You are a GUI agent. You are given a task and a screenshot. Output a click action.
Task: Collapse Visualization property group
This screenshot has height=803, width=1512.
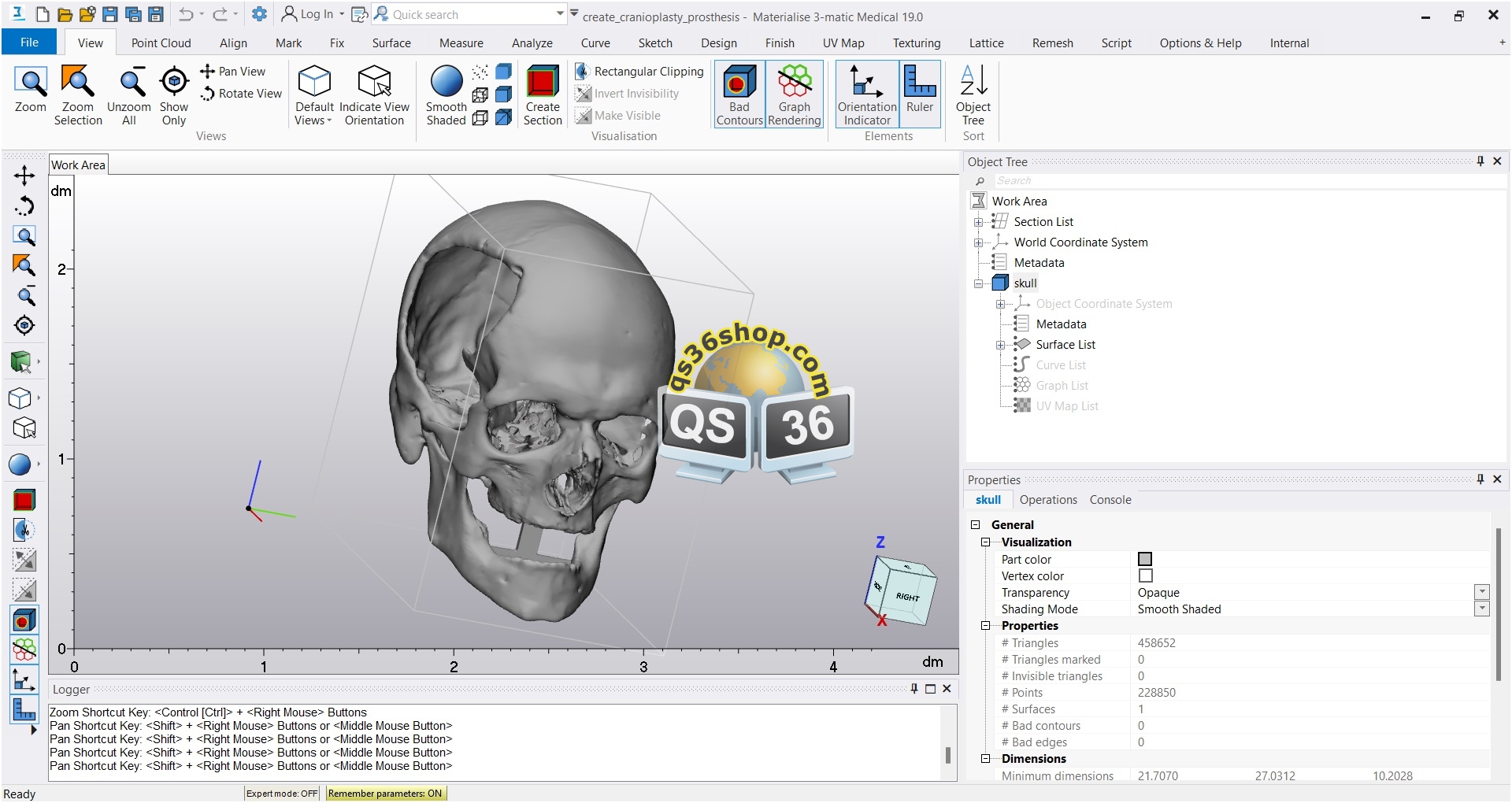985,542
